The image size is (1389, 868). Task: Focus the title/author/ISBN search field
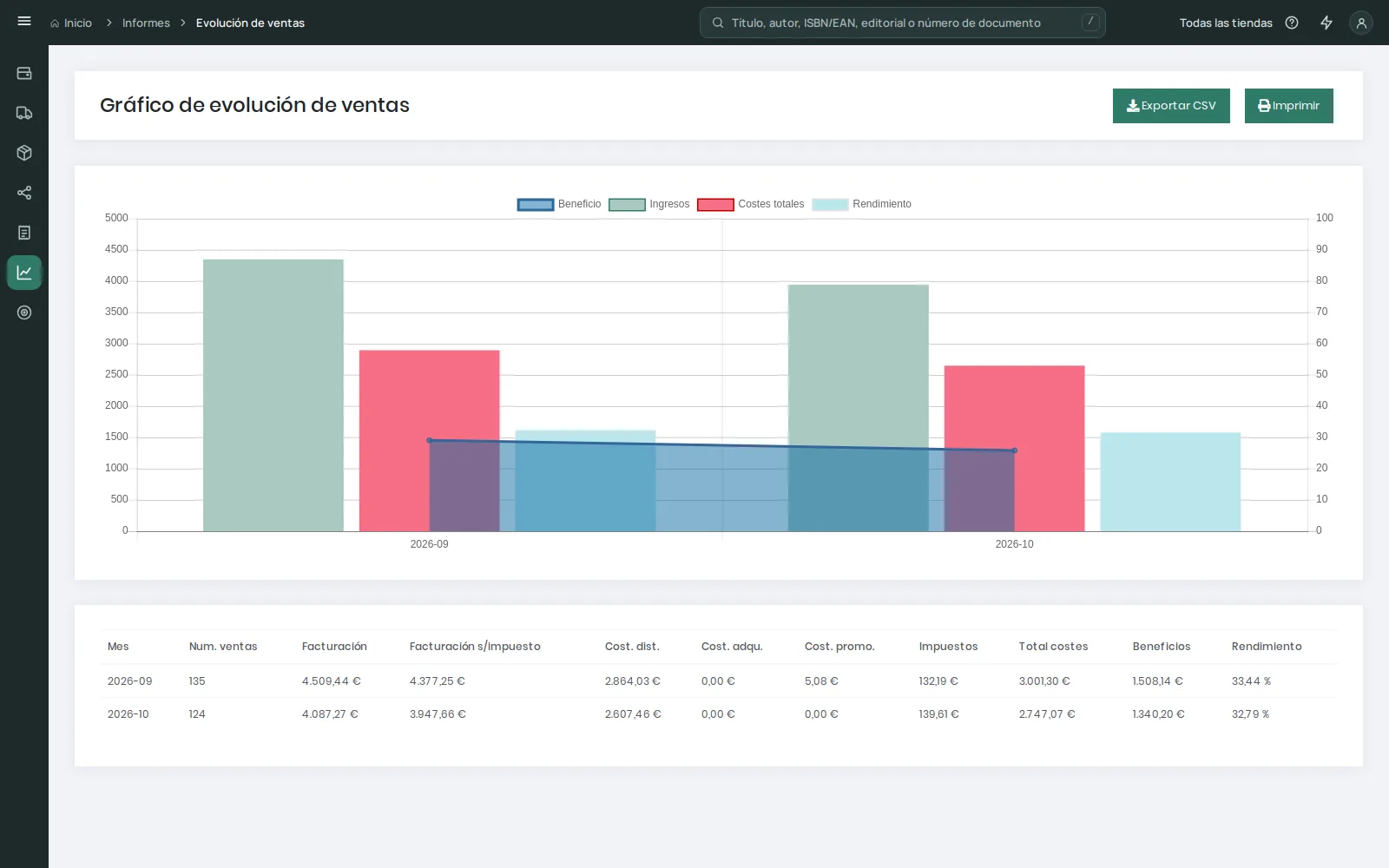903,23
